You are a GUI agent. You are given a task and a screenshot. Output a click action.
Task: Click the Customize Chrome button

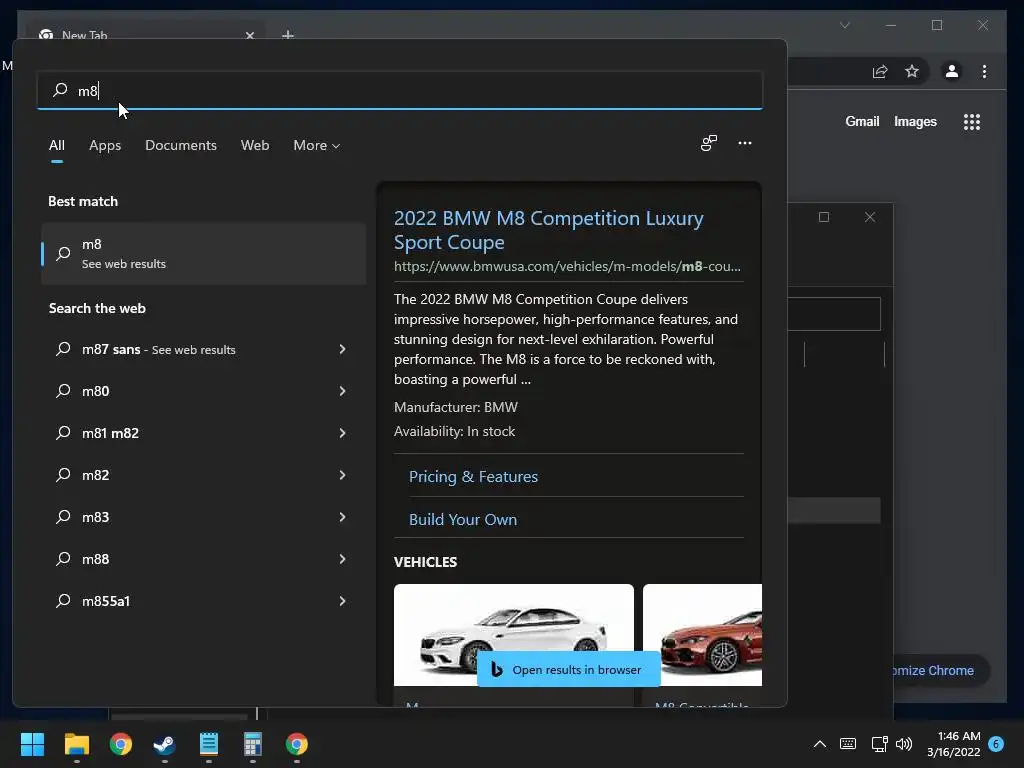(940, 671)
